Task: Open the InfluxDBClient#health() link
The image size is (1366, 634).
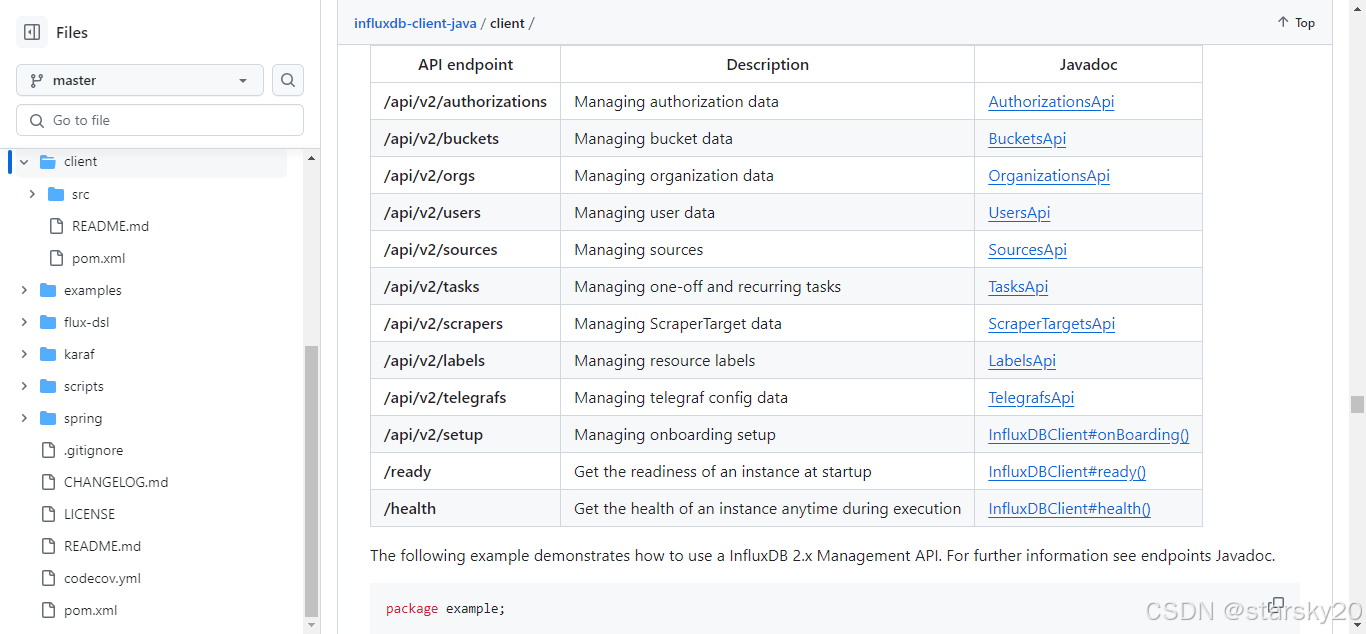Action: click(1068, 508)
